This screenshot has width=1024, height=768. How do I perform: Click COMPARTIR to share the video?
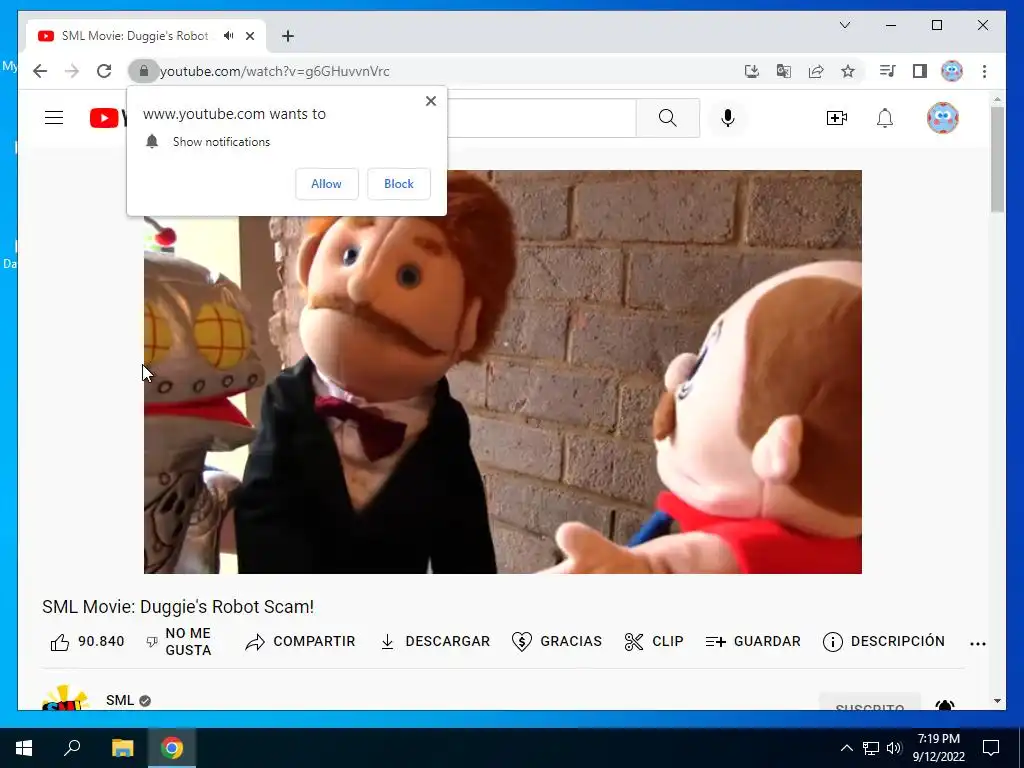[x=300, y=642]
